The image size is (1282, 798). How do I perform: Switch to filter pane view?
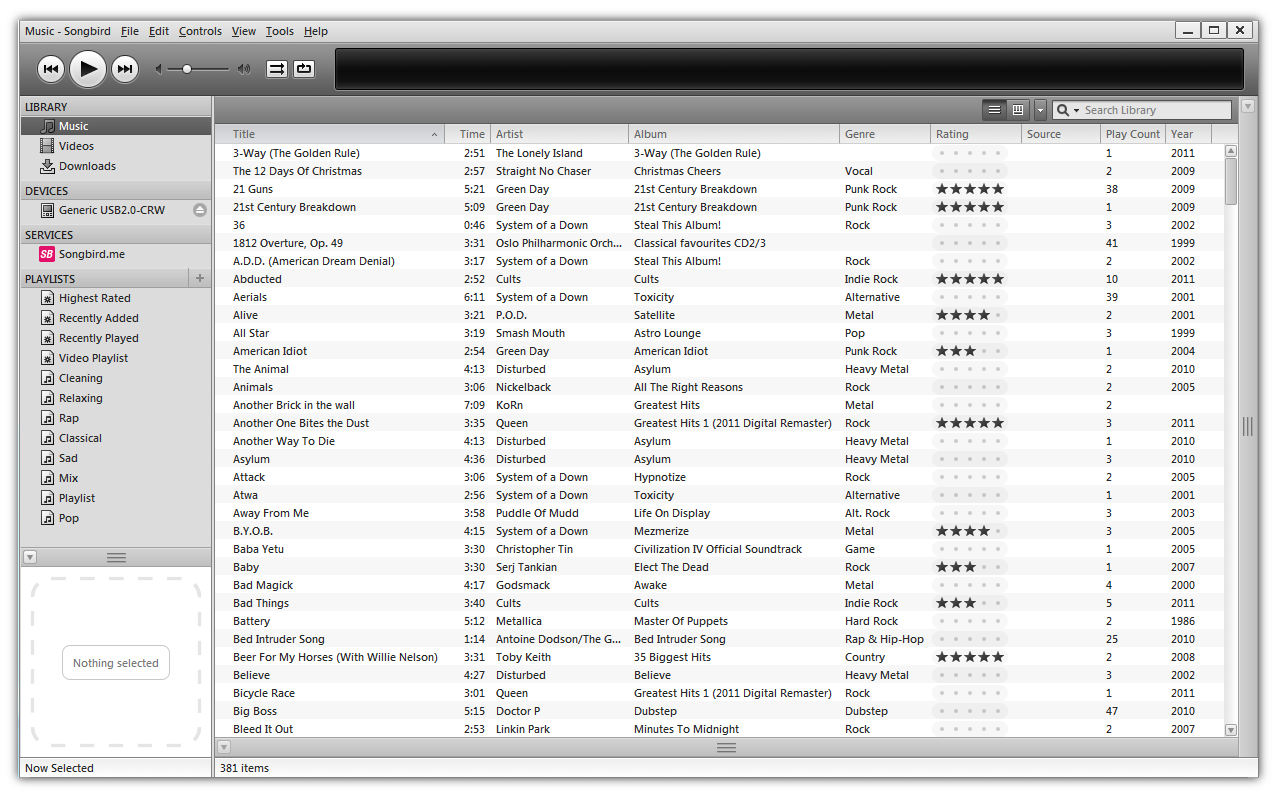(x=1018, y=110)
